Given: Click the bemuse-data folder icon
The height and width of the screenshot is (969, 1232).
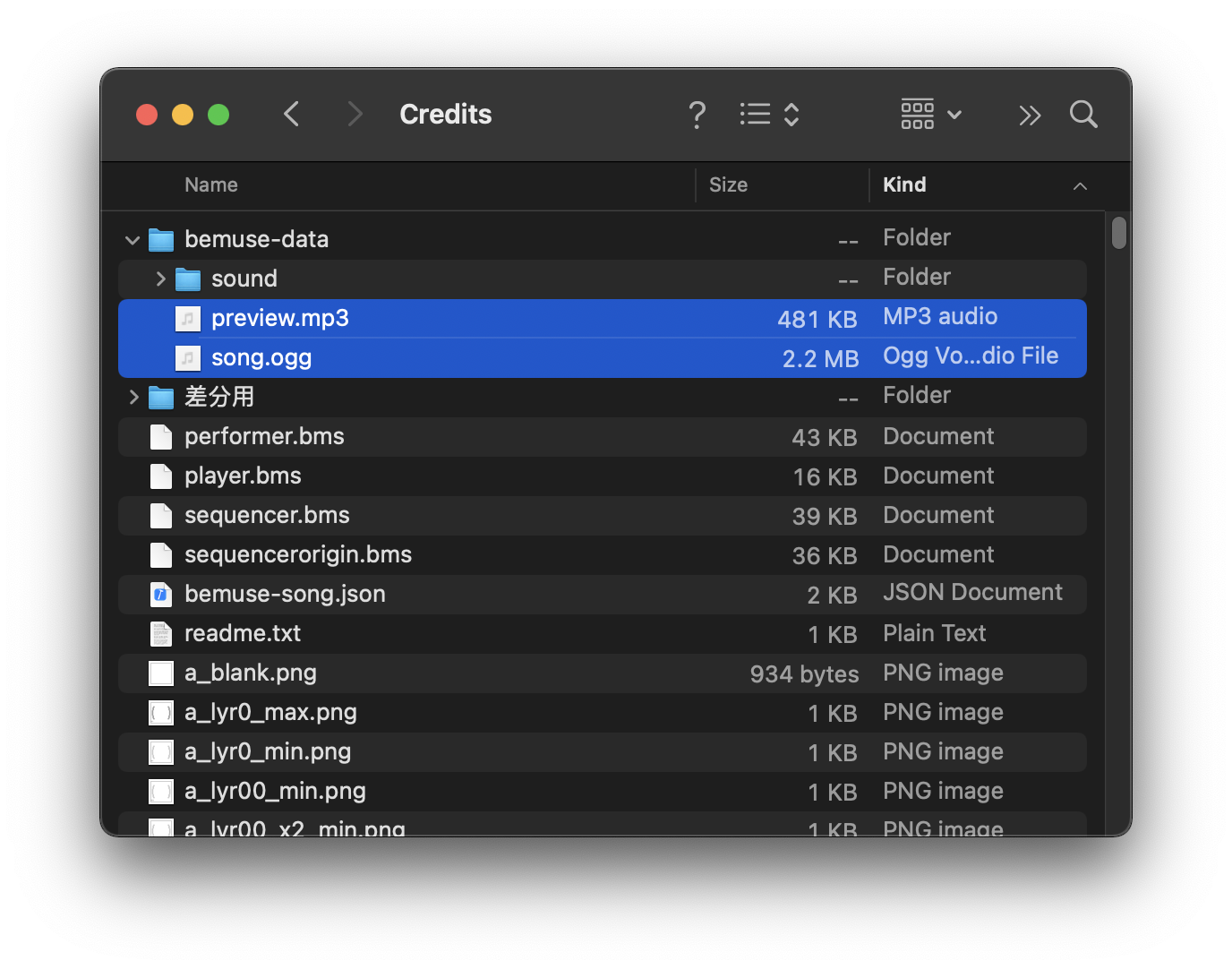Looking at the screenshot, I should [x=160, y=238].
